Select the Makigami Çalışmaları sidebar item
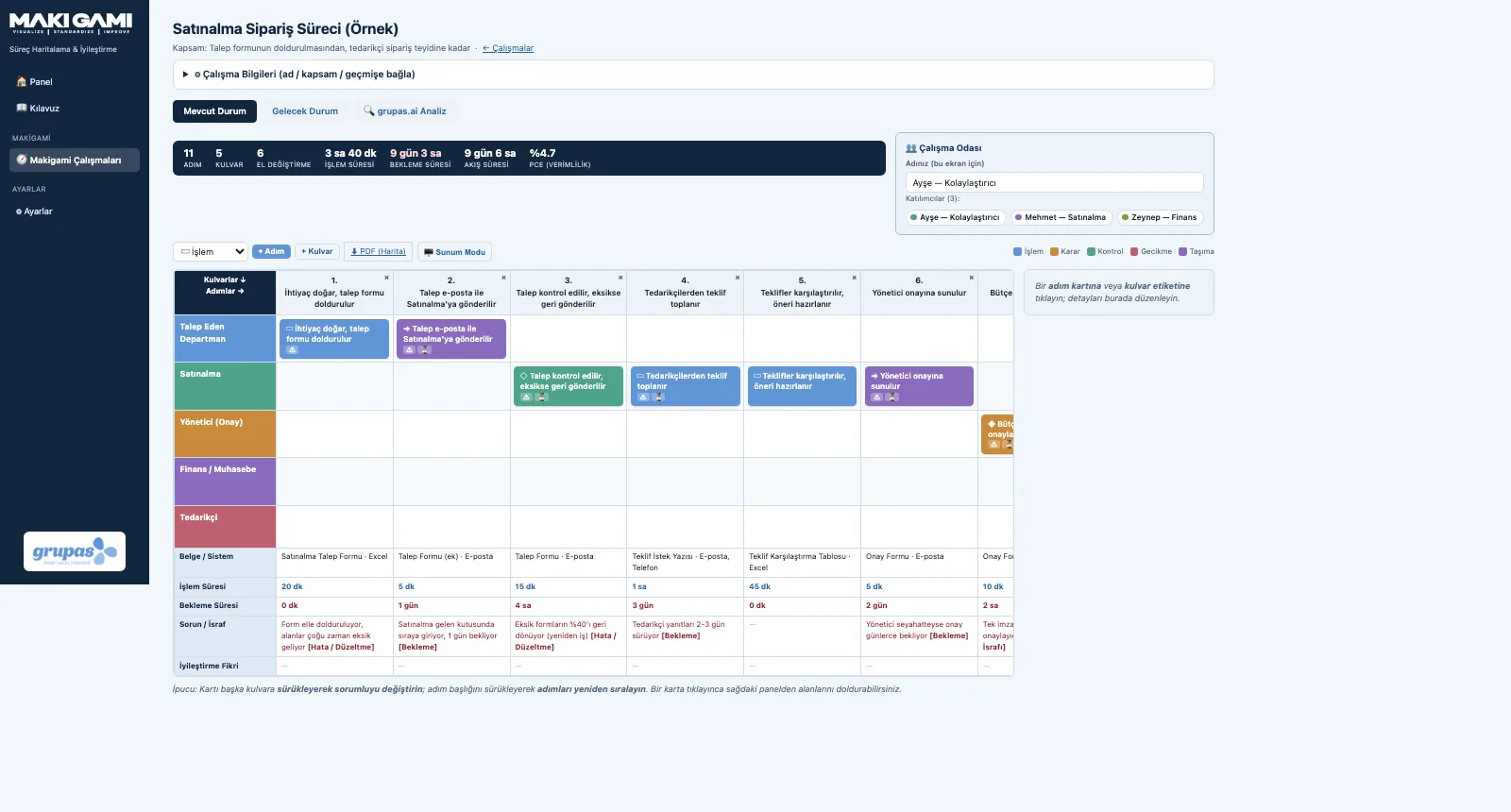 pyautogui.click(x=75, y=161)
